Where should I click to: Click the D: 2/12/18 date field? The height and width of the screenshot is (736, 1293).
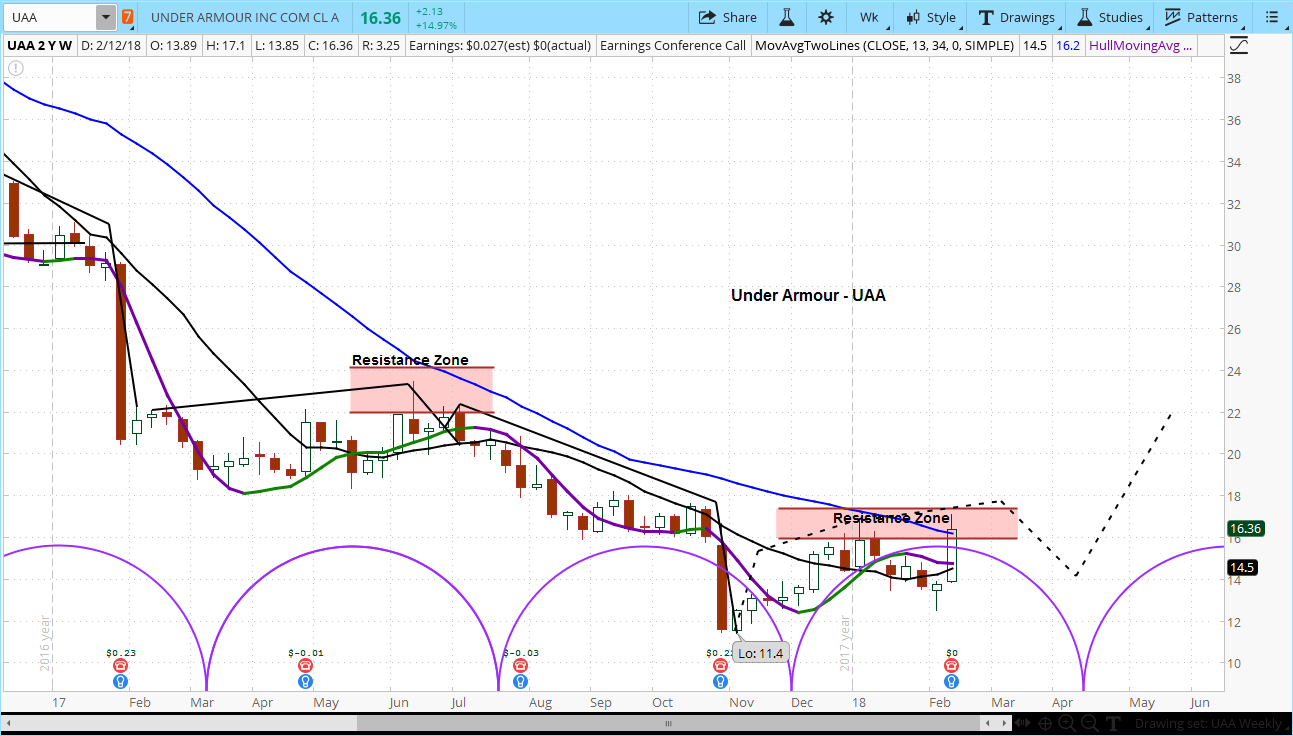pos(113,45)
